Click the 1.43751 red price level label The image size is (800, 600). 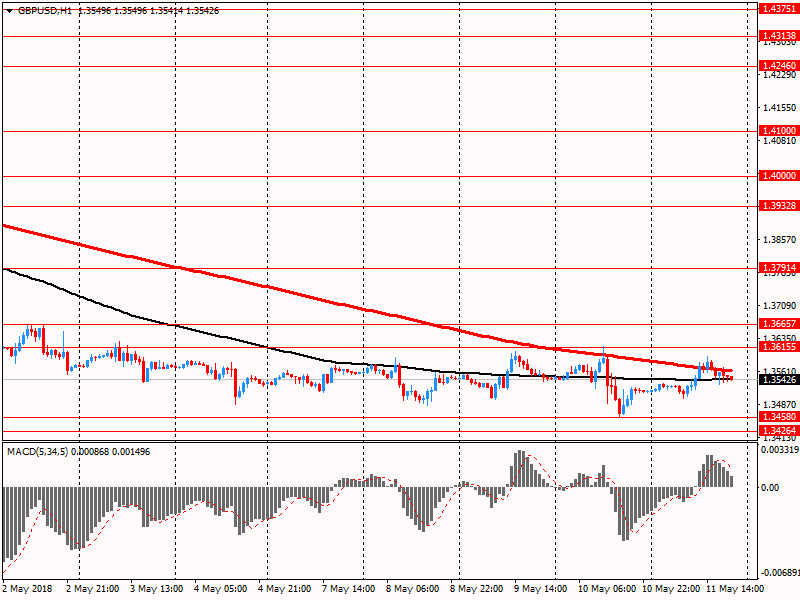click(x=779, y=9)
